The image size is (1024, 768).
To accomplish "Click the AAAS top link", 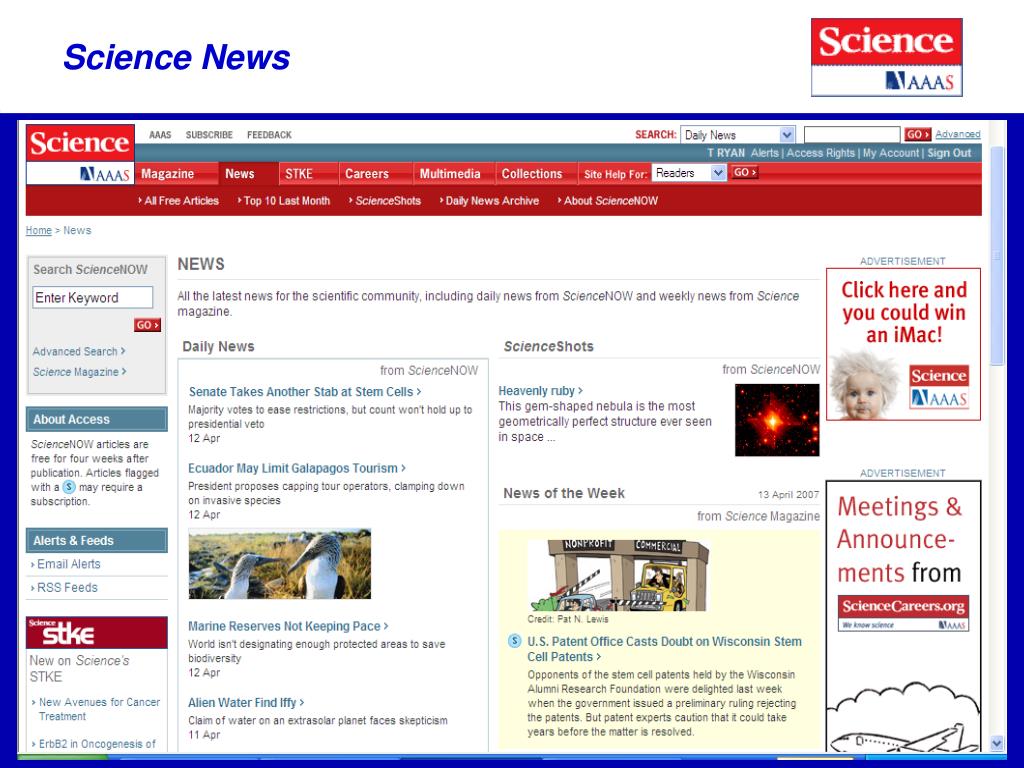I will pyautogui.click(x=160, y=135).
